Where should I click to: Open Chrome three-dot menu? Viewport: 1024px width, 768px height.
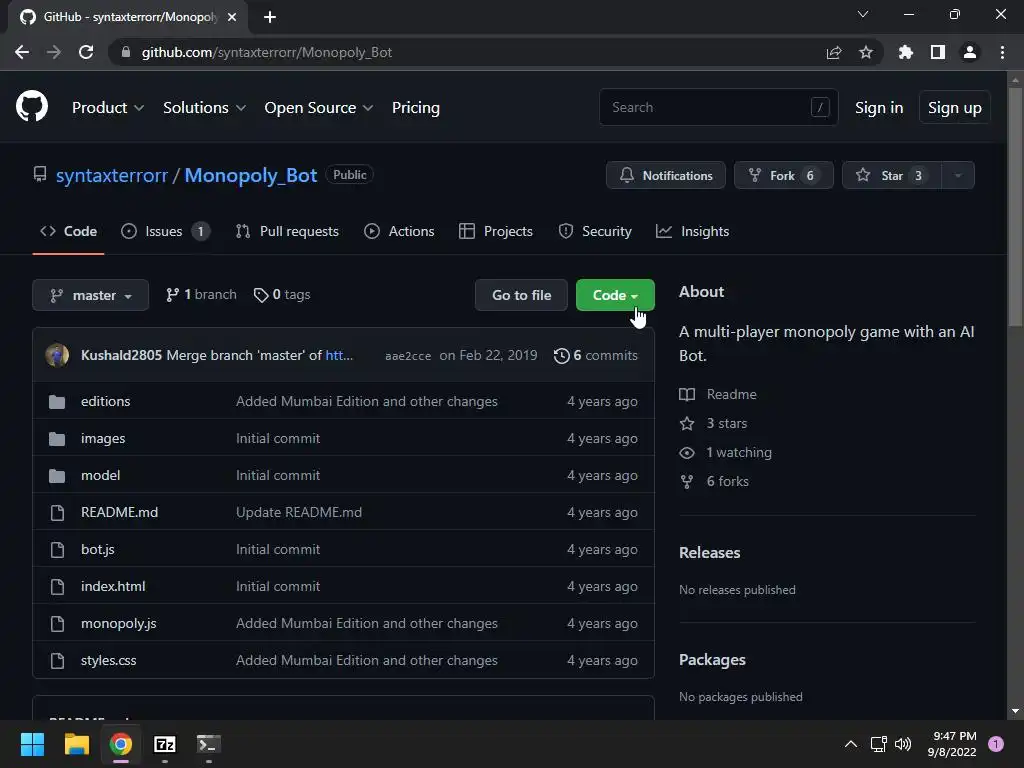1002,52
